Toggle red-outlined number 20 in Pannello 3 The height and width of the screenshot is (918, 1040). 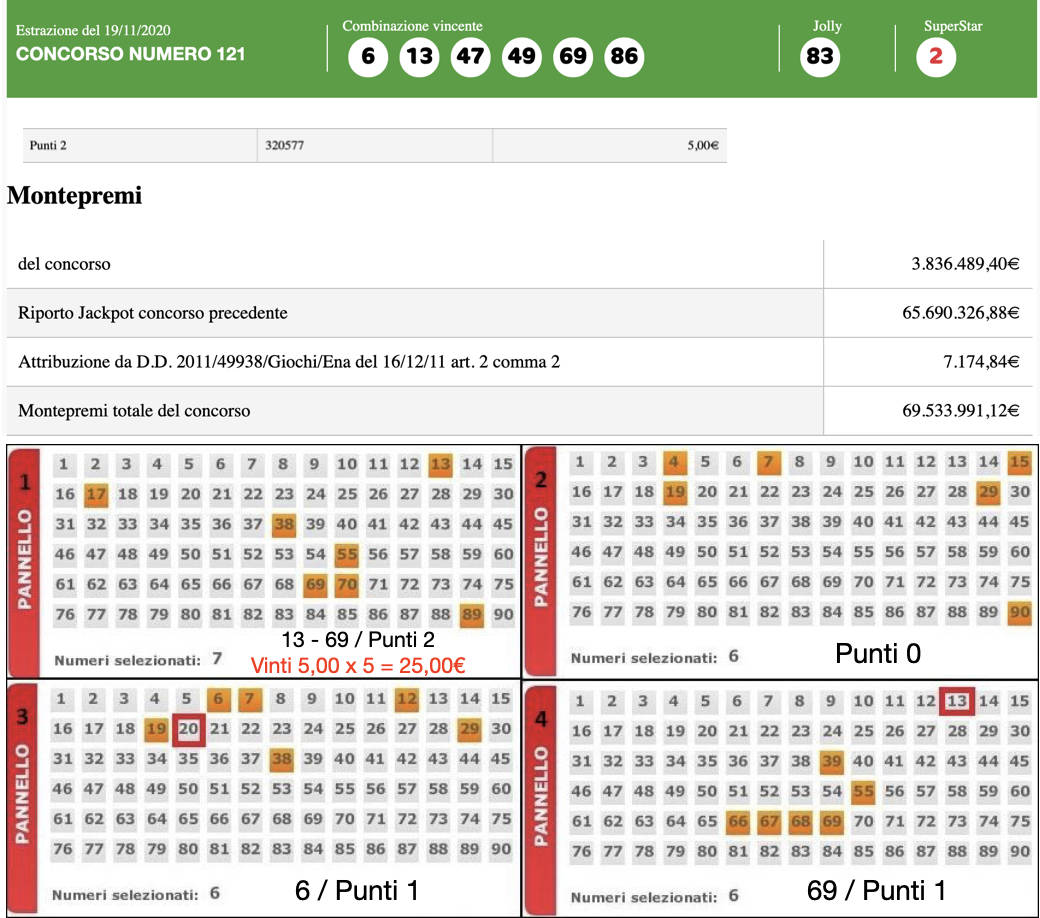tap(189, 729)
